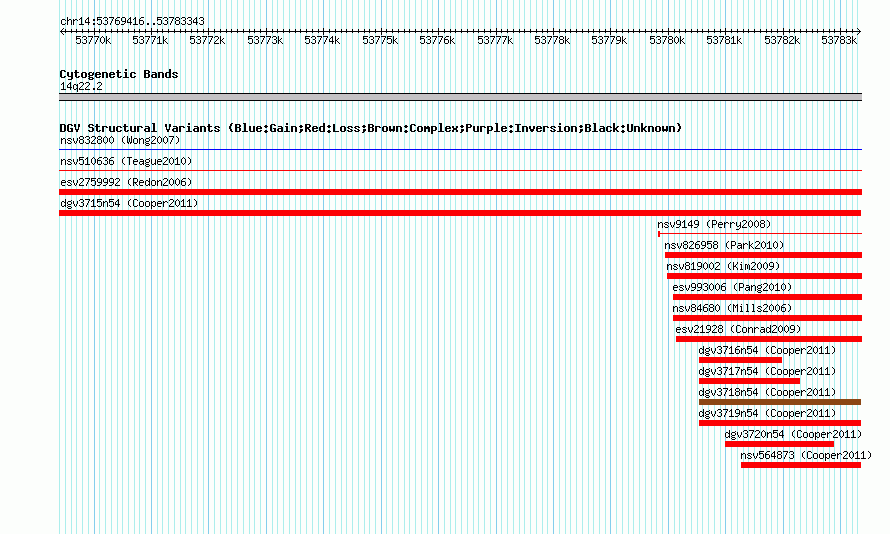
Task: Click the short red bar under dgv3716n54 (Cooper2011)
Action: coord(740,360)
